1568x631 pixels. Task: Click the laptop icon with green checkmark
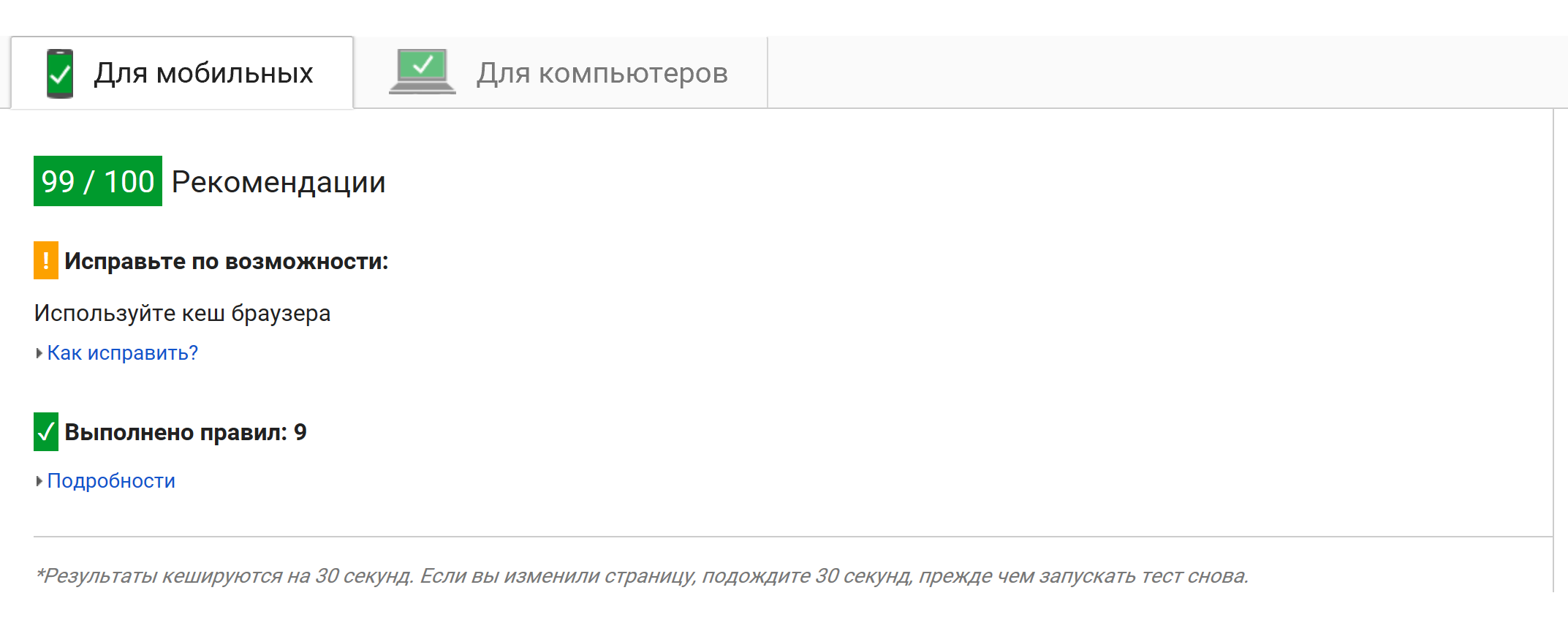tap(422, 72)
